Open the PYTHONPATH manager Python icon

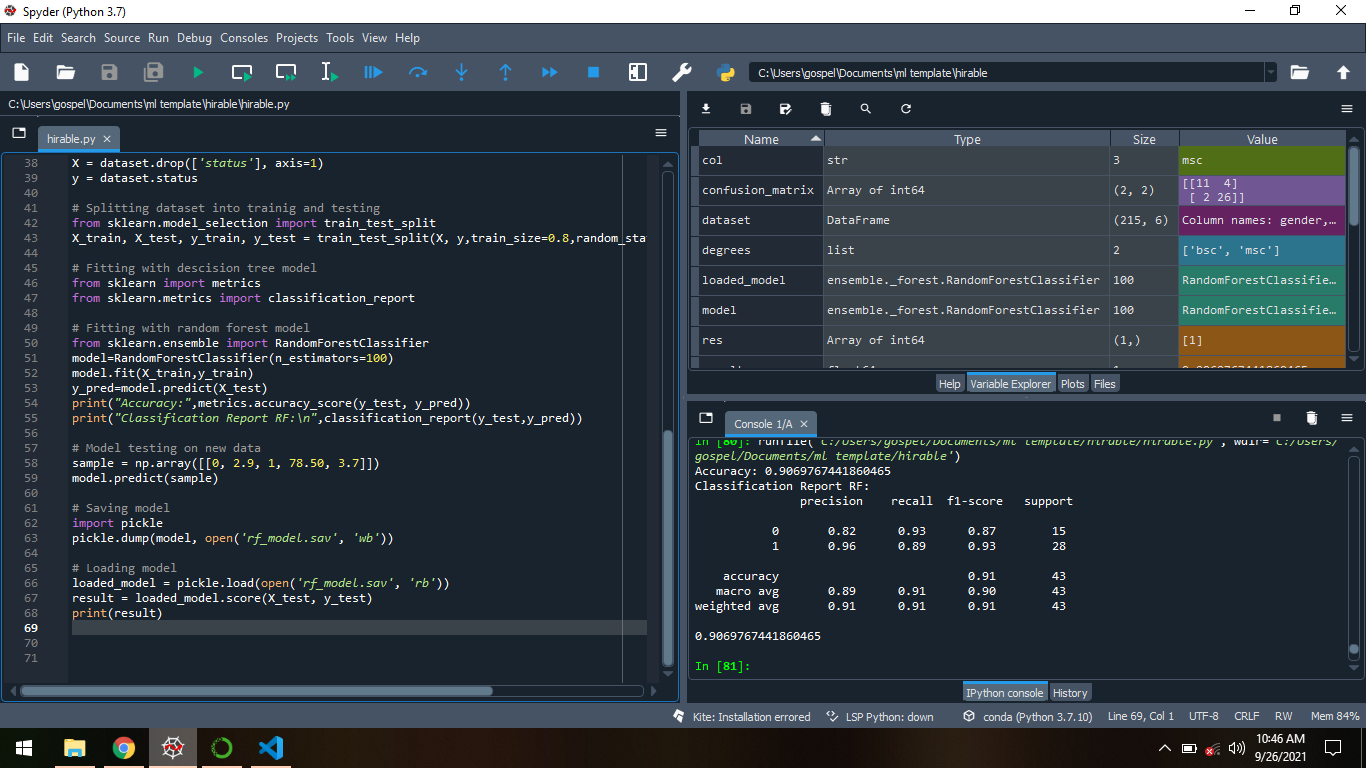(x=726, y=72)
